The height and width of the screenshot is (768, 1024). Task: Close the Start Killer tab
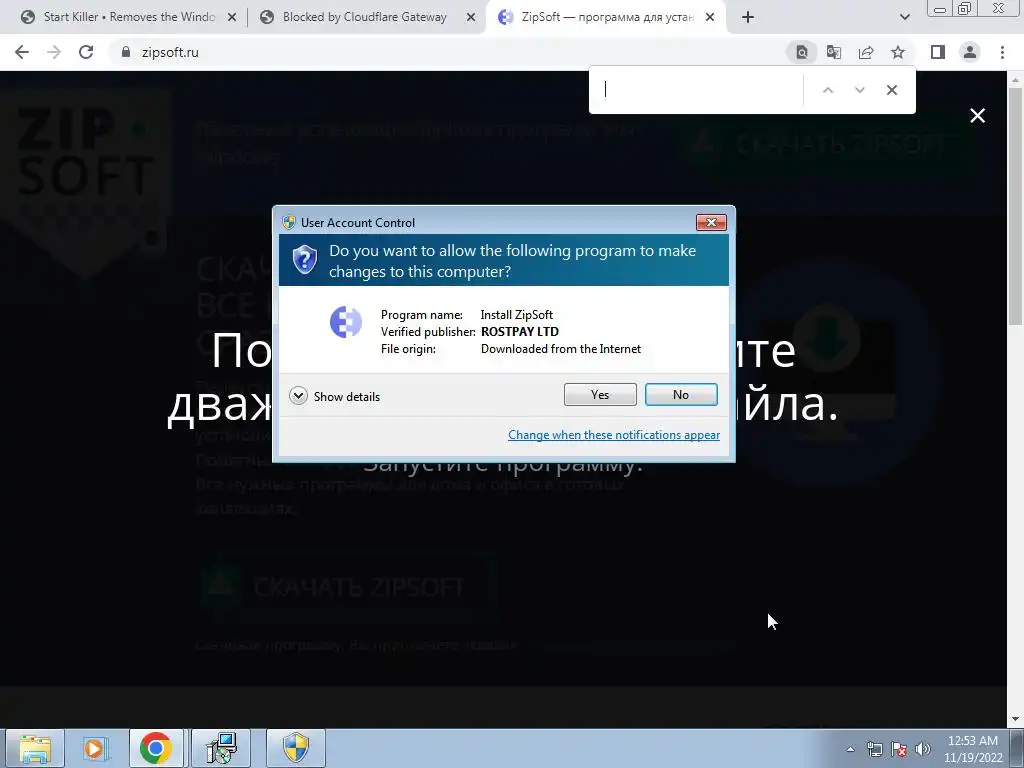coord(232,18)
